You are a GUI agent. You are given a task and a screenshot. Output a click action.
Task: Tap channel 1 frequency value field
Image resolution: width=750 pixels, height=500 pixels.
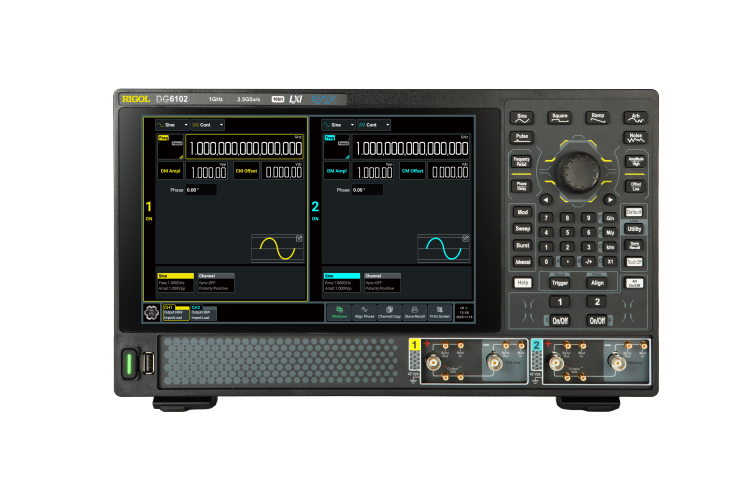[244, 148]
